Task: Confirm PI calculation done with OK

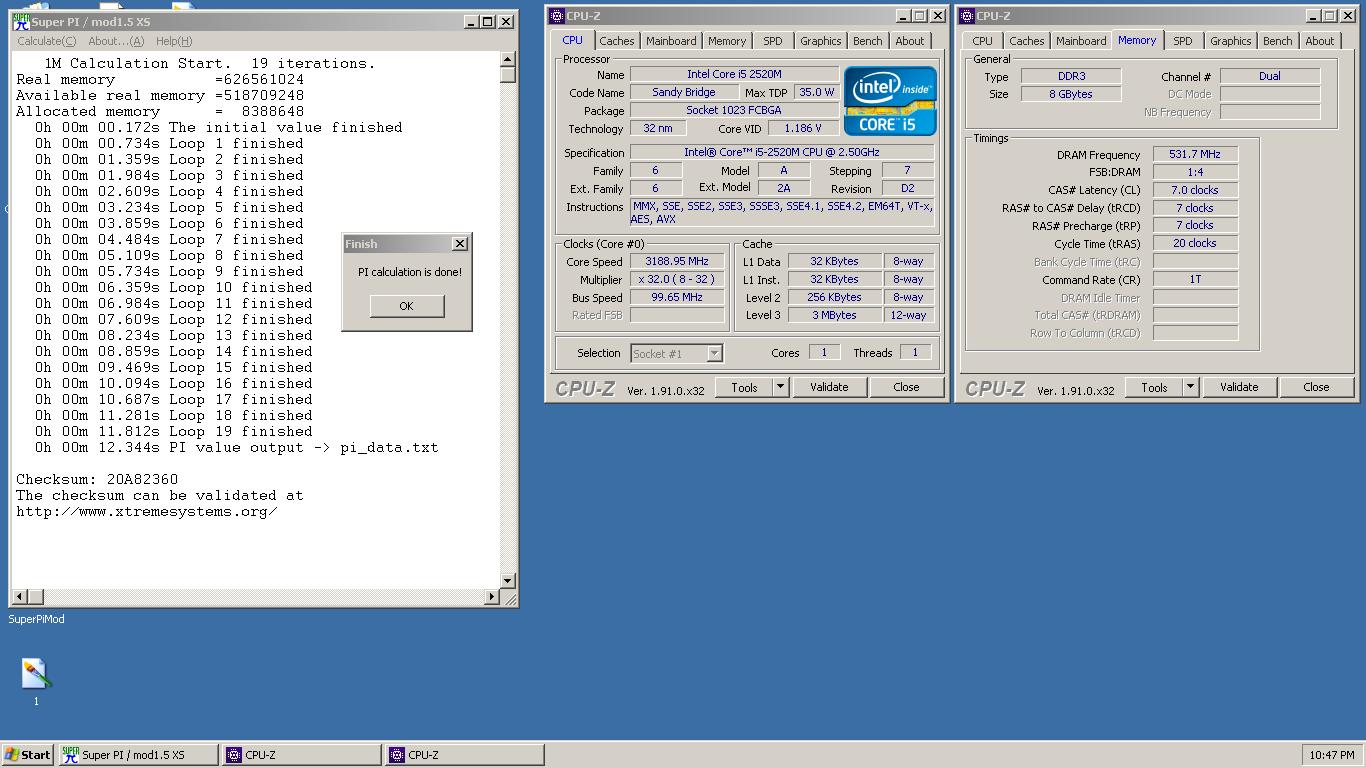Action: point(406,306)
